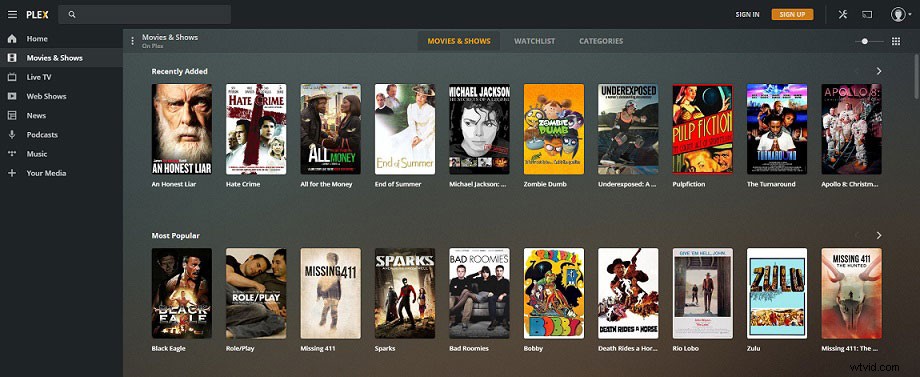Open All for the Money poster

[331, 129]
